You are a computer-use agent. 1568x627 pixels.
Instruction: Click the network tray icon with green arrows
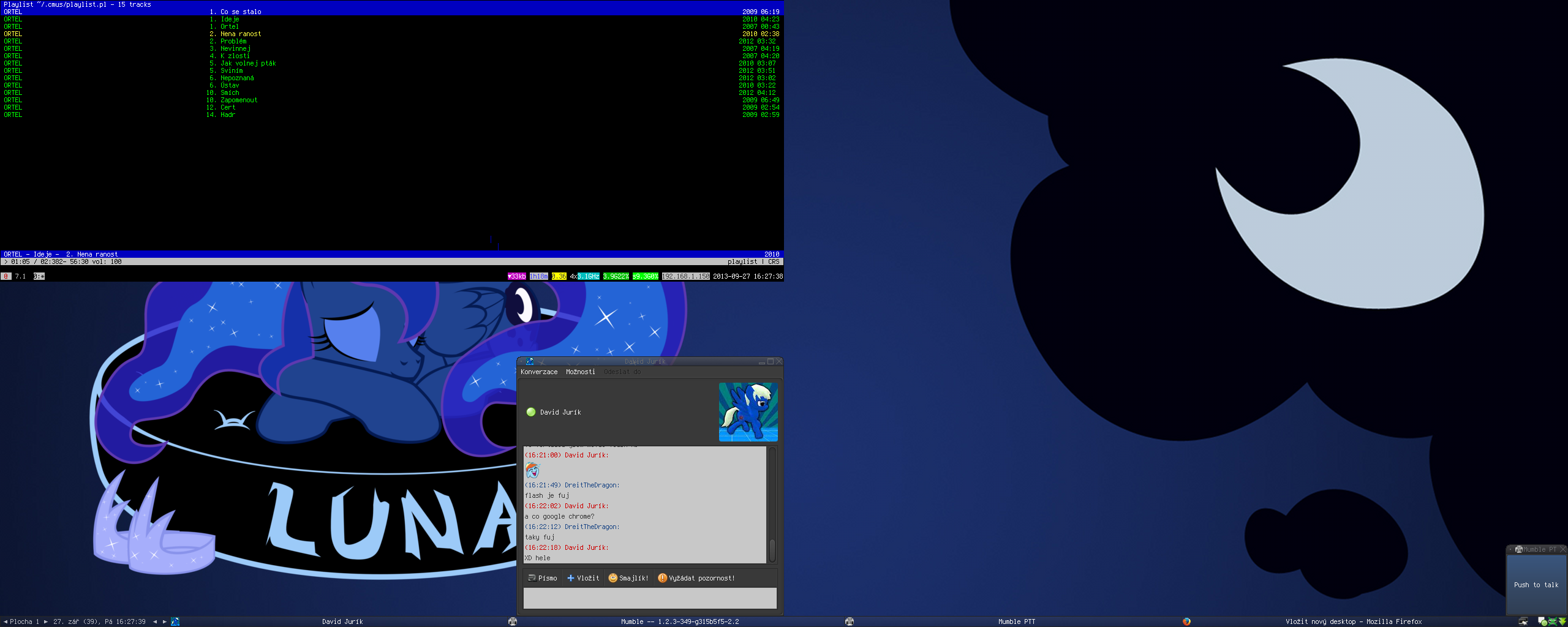(x=1552, y=621)
